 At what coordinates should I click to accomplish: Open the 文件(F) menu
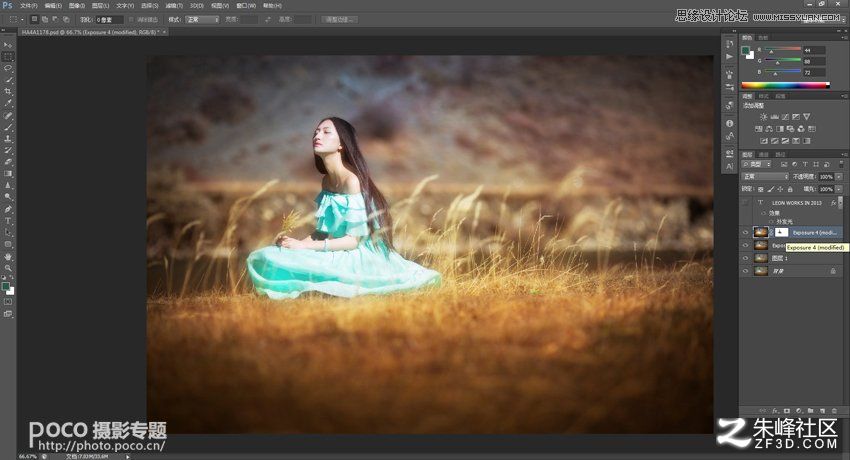click(x=28, y=5)
